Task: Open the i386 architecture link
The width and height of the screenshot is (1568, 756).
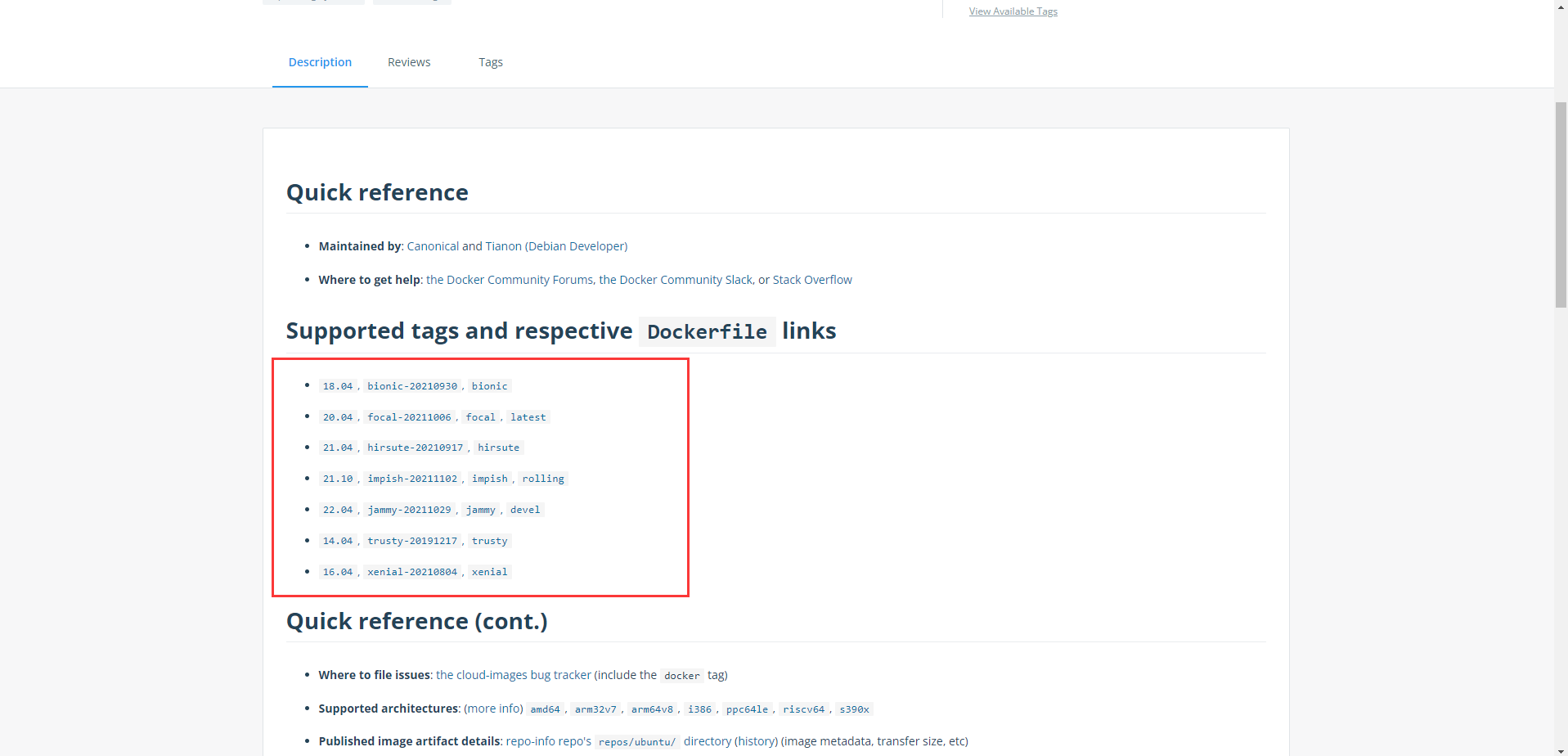Action: [699, 709]
